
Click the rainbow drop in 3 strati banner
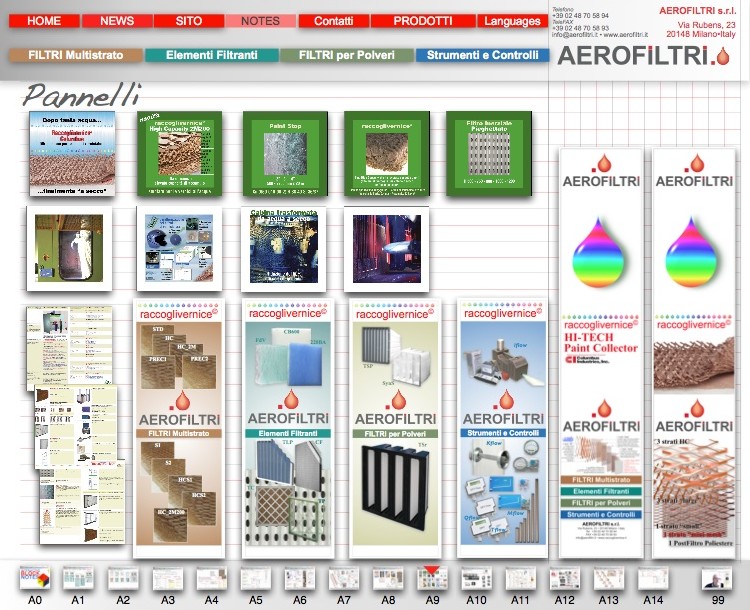point(692,253)
